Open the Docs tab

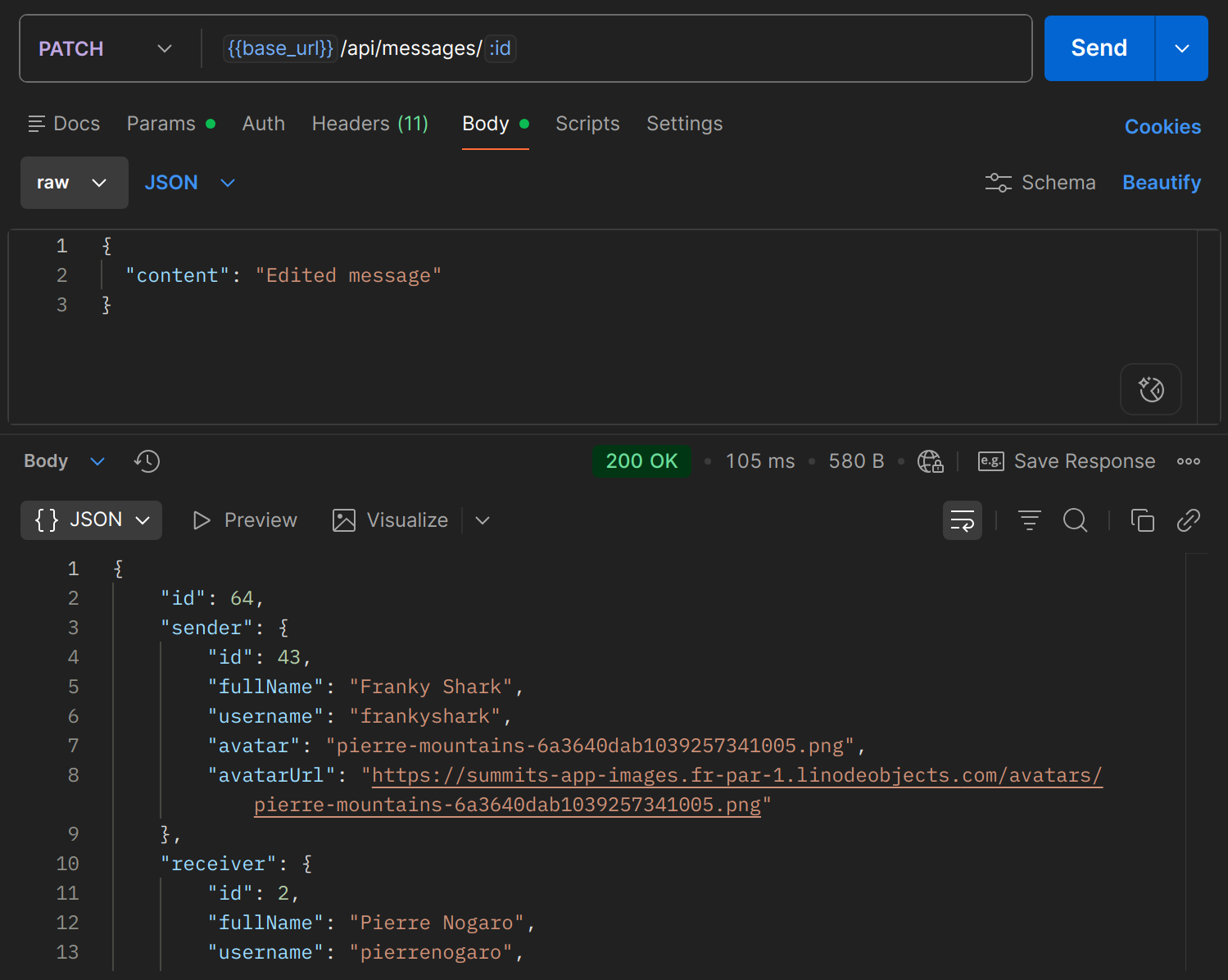[64, 124]
